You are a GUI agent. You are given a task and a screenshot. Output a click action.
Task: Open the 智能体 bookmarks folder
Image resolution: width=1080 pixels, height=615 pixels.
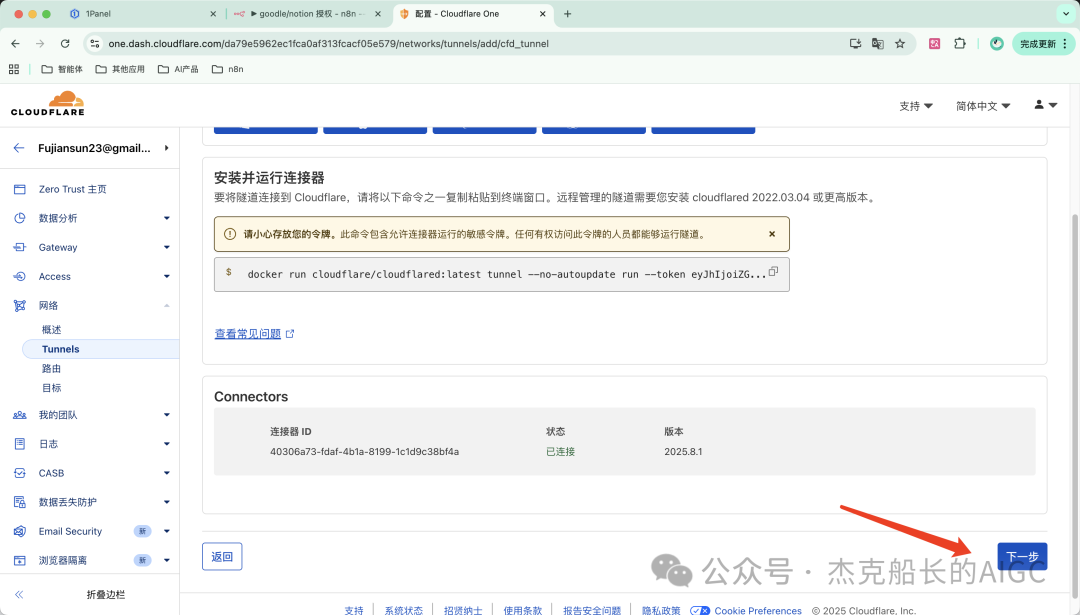pyautogui.click(x=62, y=69)
